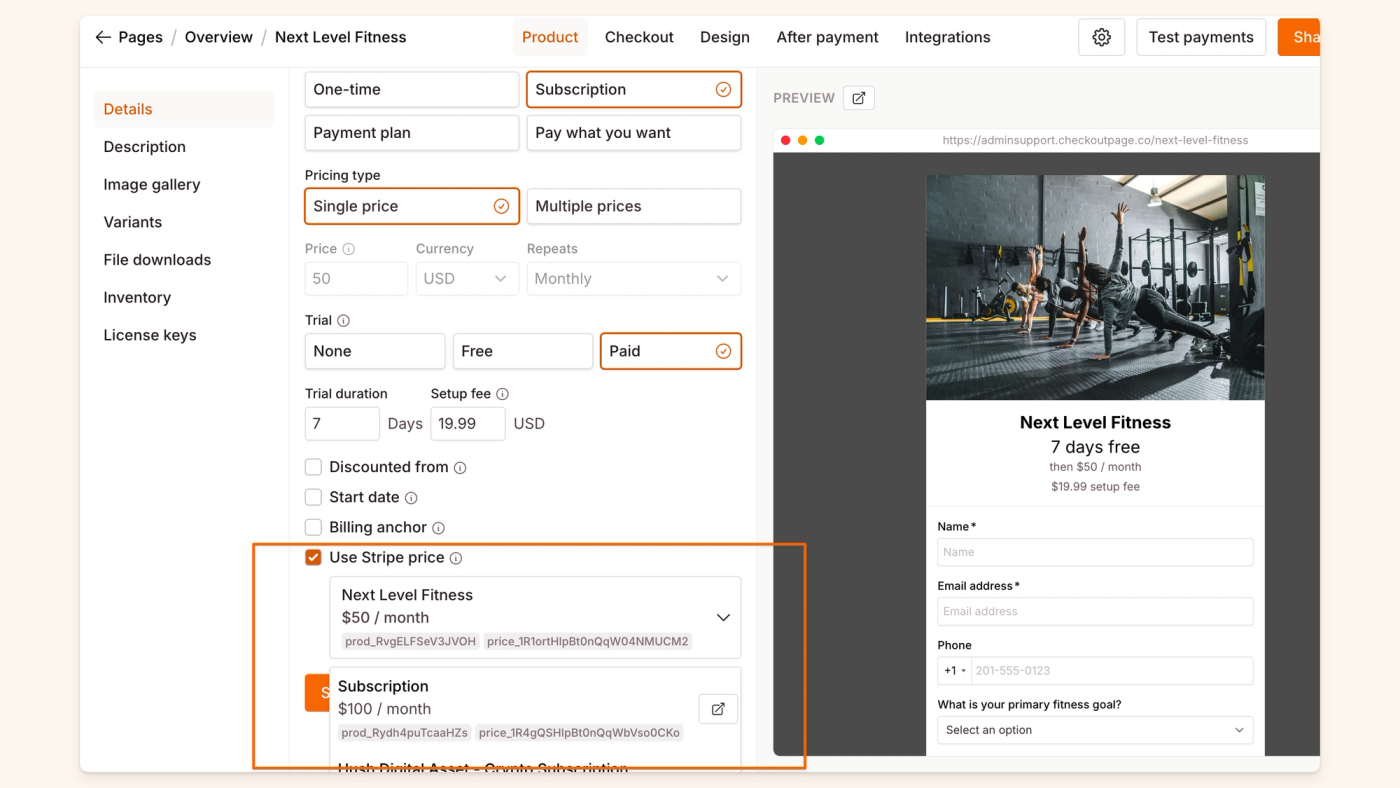Click the Trial duration input field

point(342,423)
